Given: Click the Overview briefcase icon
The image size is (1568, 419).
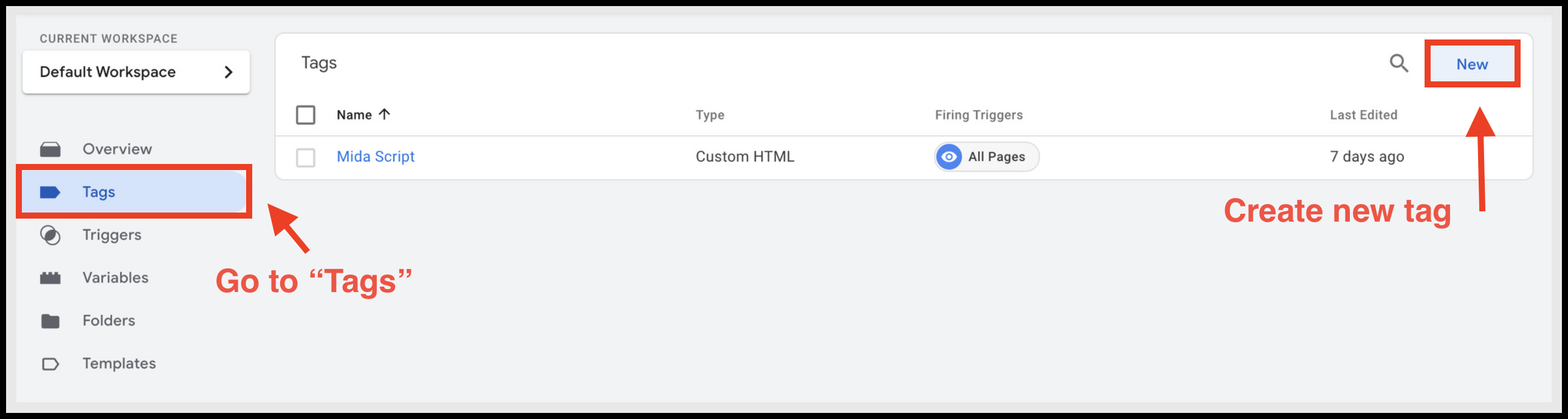Looking at the screenshot, I should point(50,149).
